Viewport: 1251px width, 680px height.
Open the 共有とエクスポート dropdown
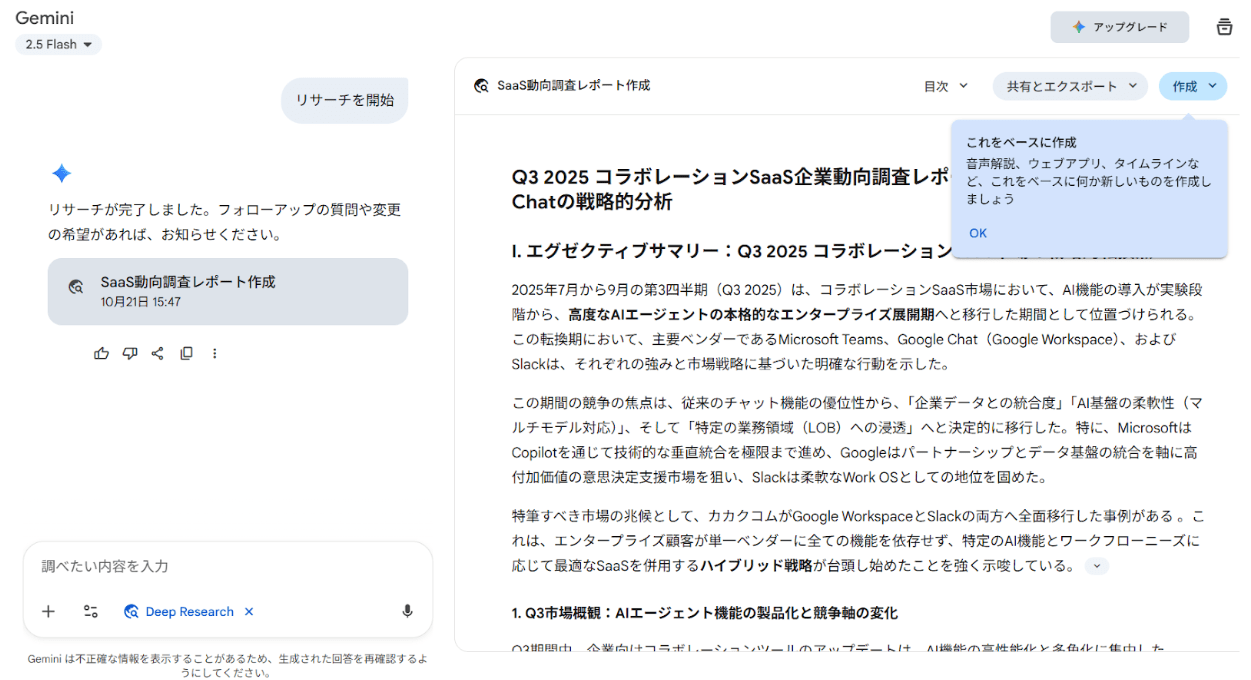[1070, 86]
